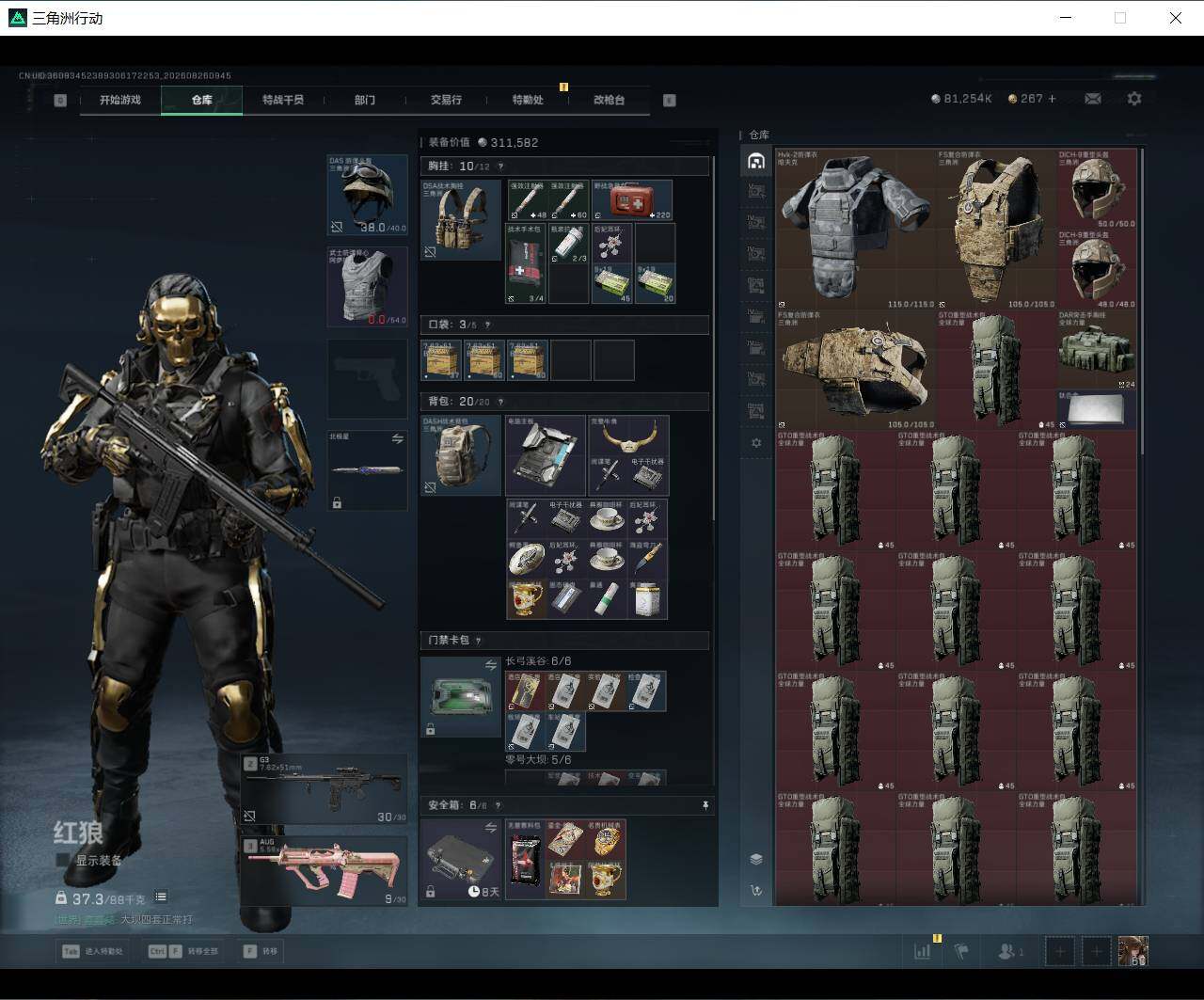Click the E key hint right of tabs

(x=670, y=100)
